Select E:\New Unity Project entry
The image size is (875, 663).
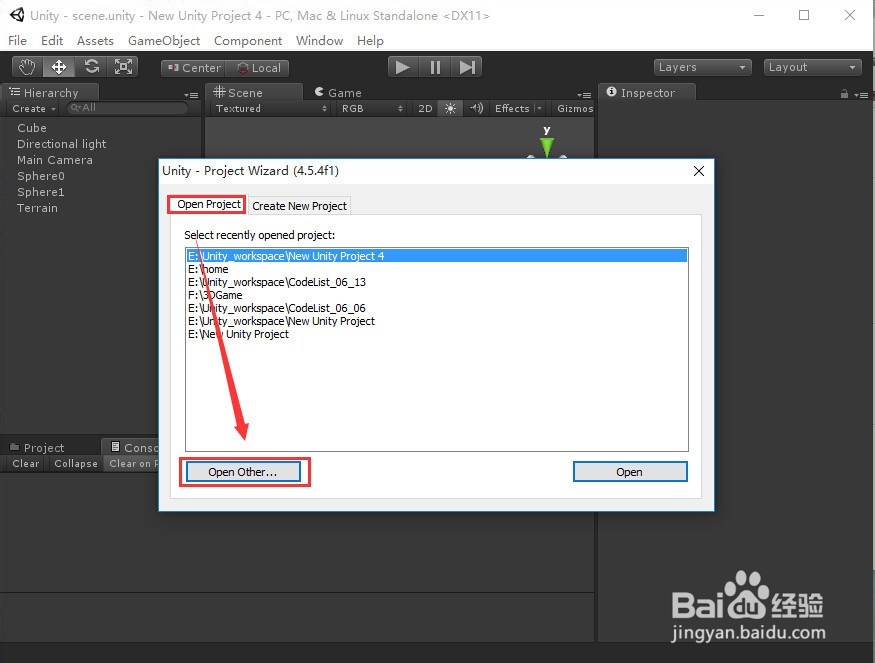pos(436,334)
